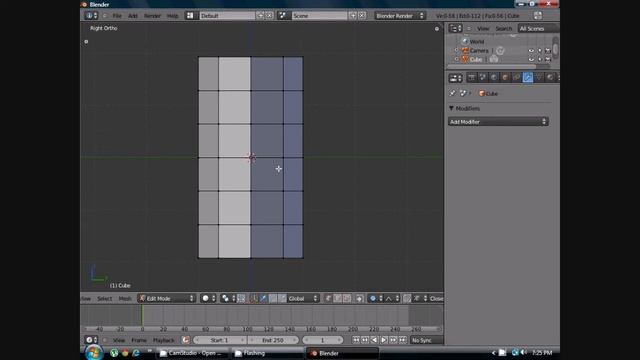Switch to Render properties tab

pos(471,77)
